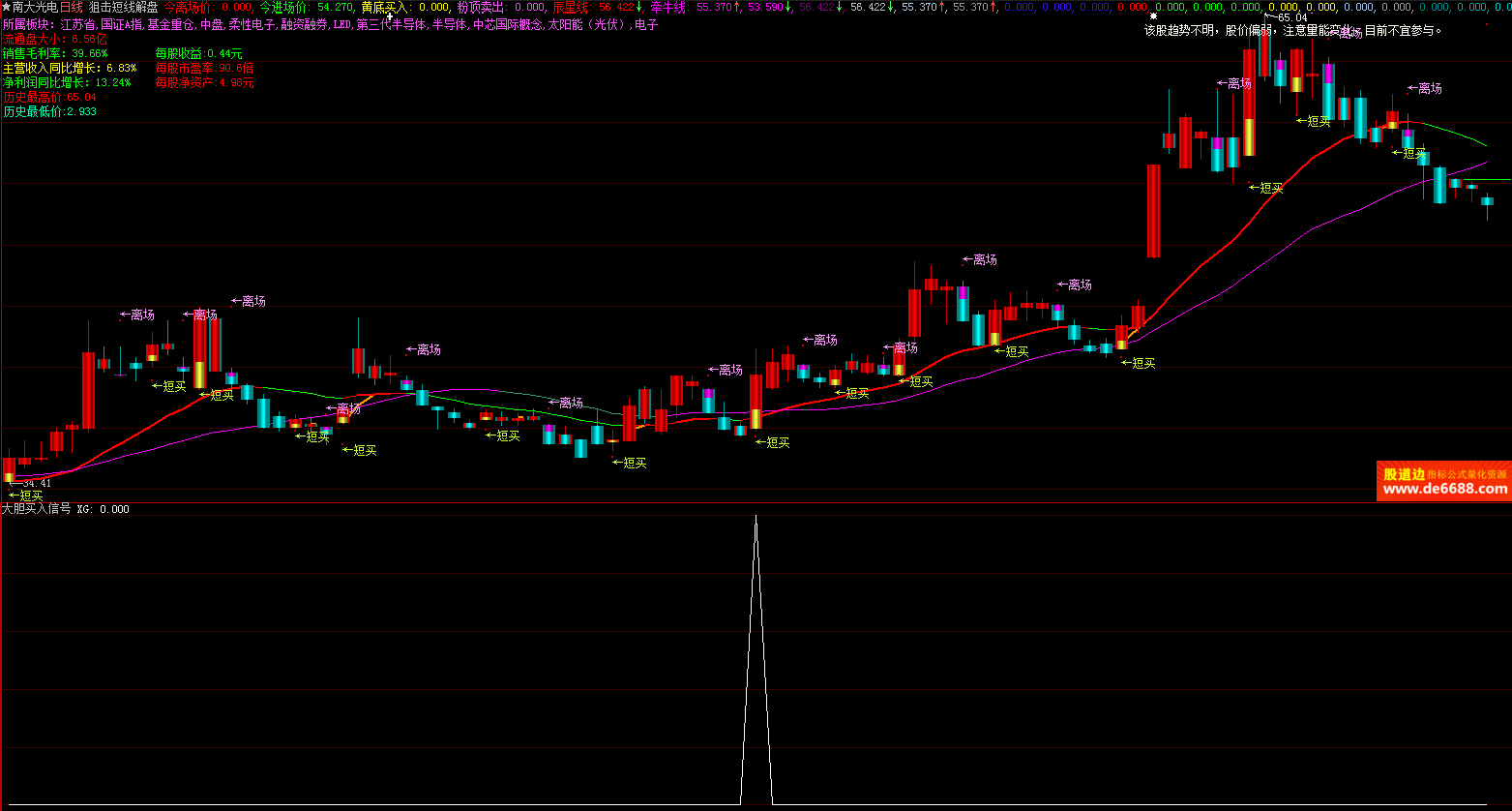1512x811 pixels.
Task: Click the 历史最高价 65.04 text line
Action: pyautogui.click(x=49, y=97)
